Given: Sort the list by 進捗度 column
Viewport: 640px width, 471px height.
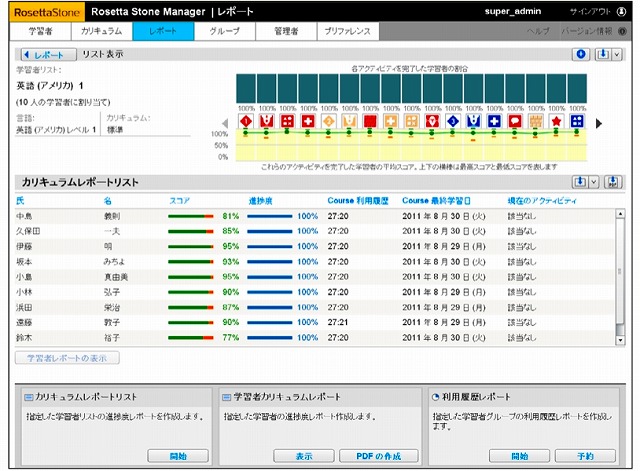Looking at the screenshot, I should pyautogui.click(x=260, y=200).
